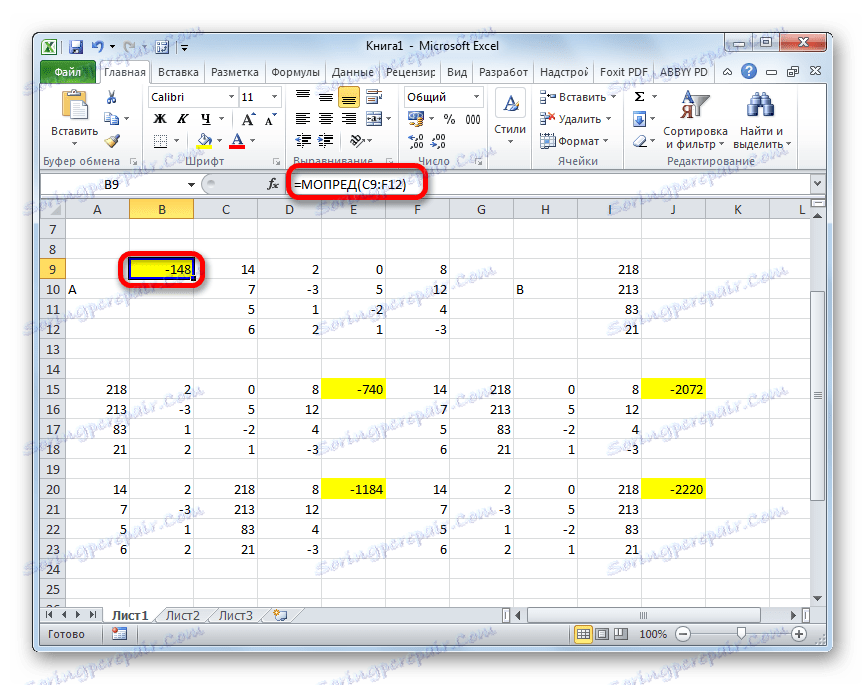This screenshot has width=866, height=685.
Task: Open the font size 11 dropdown
Action: point(274,97)
